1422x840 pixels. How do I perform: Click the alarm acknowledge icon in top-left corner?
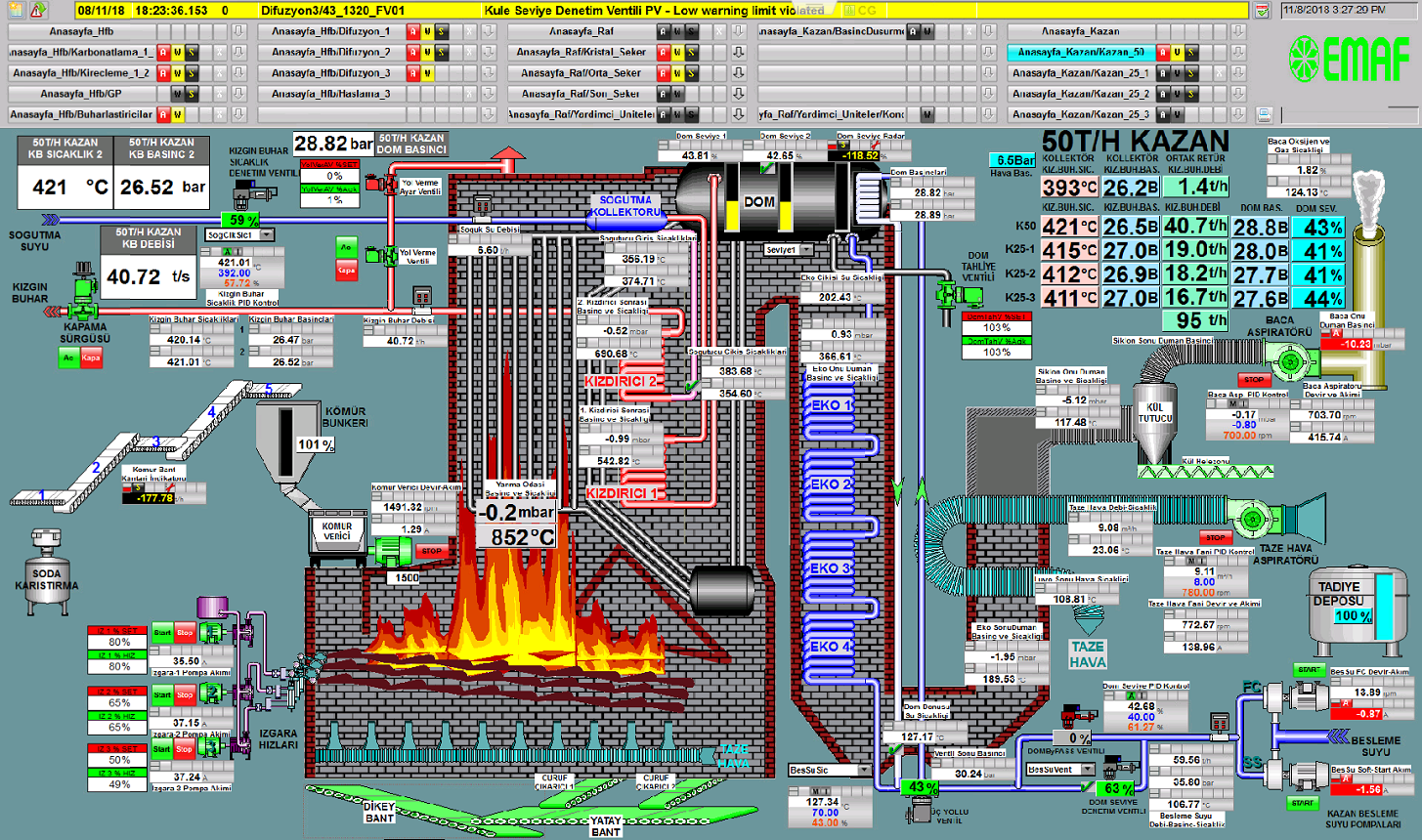click(37, 11)
